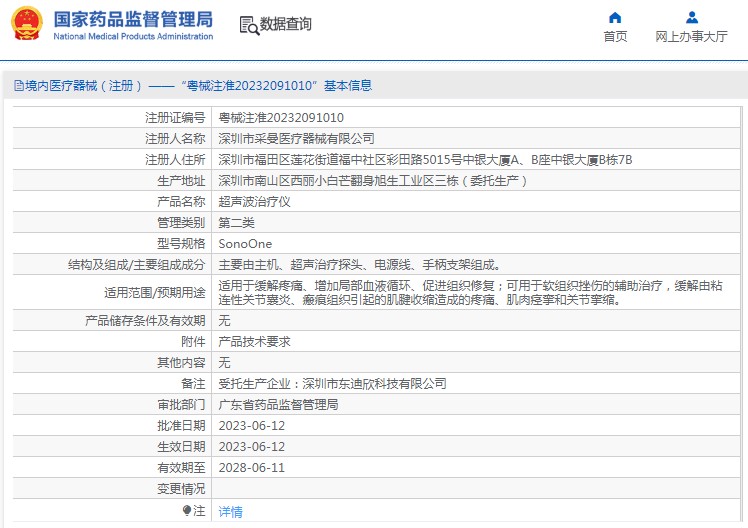Click the 批准日期 label
748x528 pixels.
[181, 425]
